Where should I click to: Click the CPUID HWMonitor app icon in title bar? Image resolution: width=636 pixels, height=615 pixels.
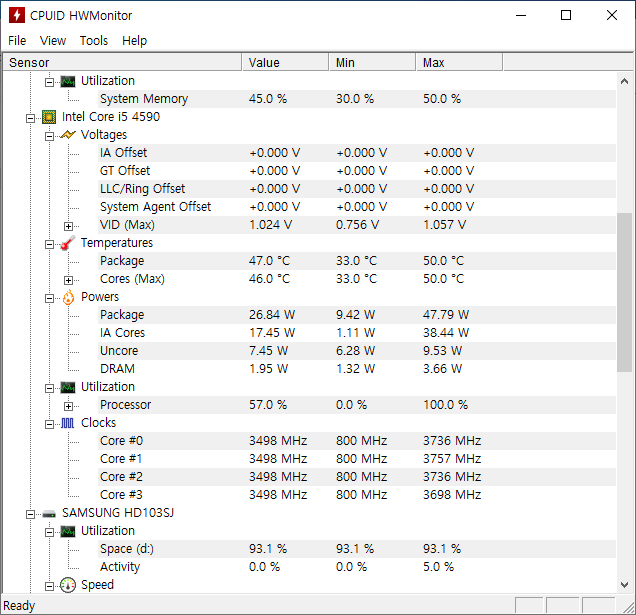17,15
